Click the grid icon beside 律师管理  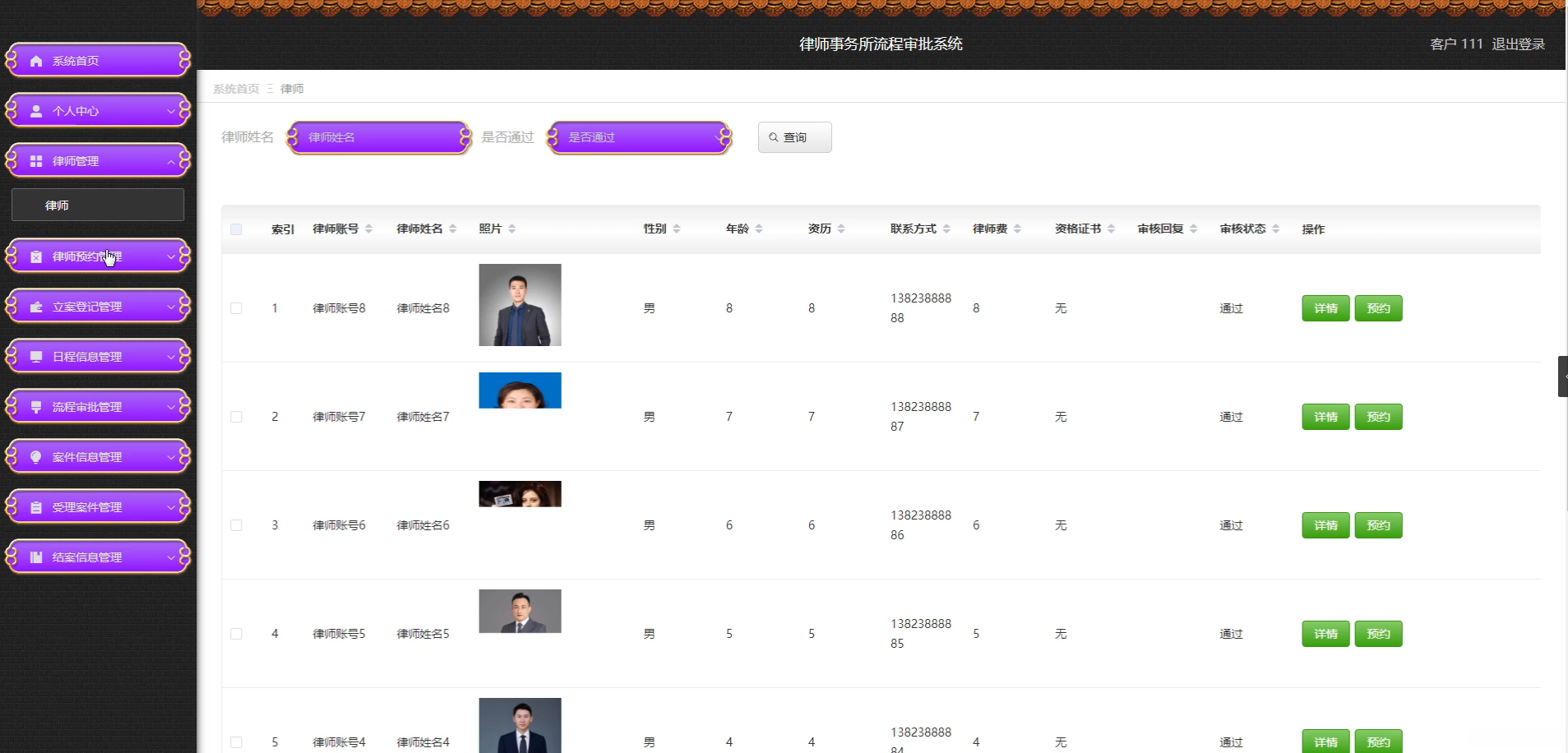[x=36, y=161]
